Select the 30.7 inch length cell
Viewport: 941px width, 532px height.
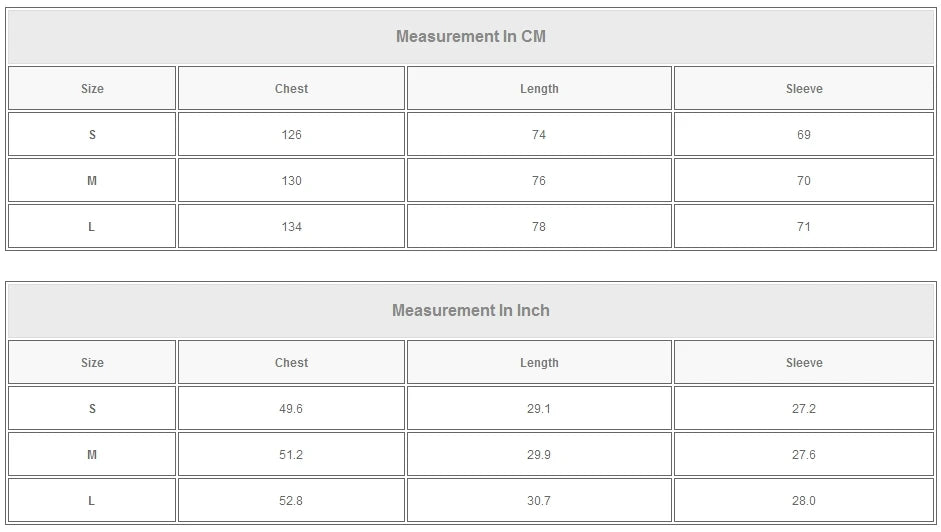[539, 501]
